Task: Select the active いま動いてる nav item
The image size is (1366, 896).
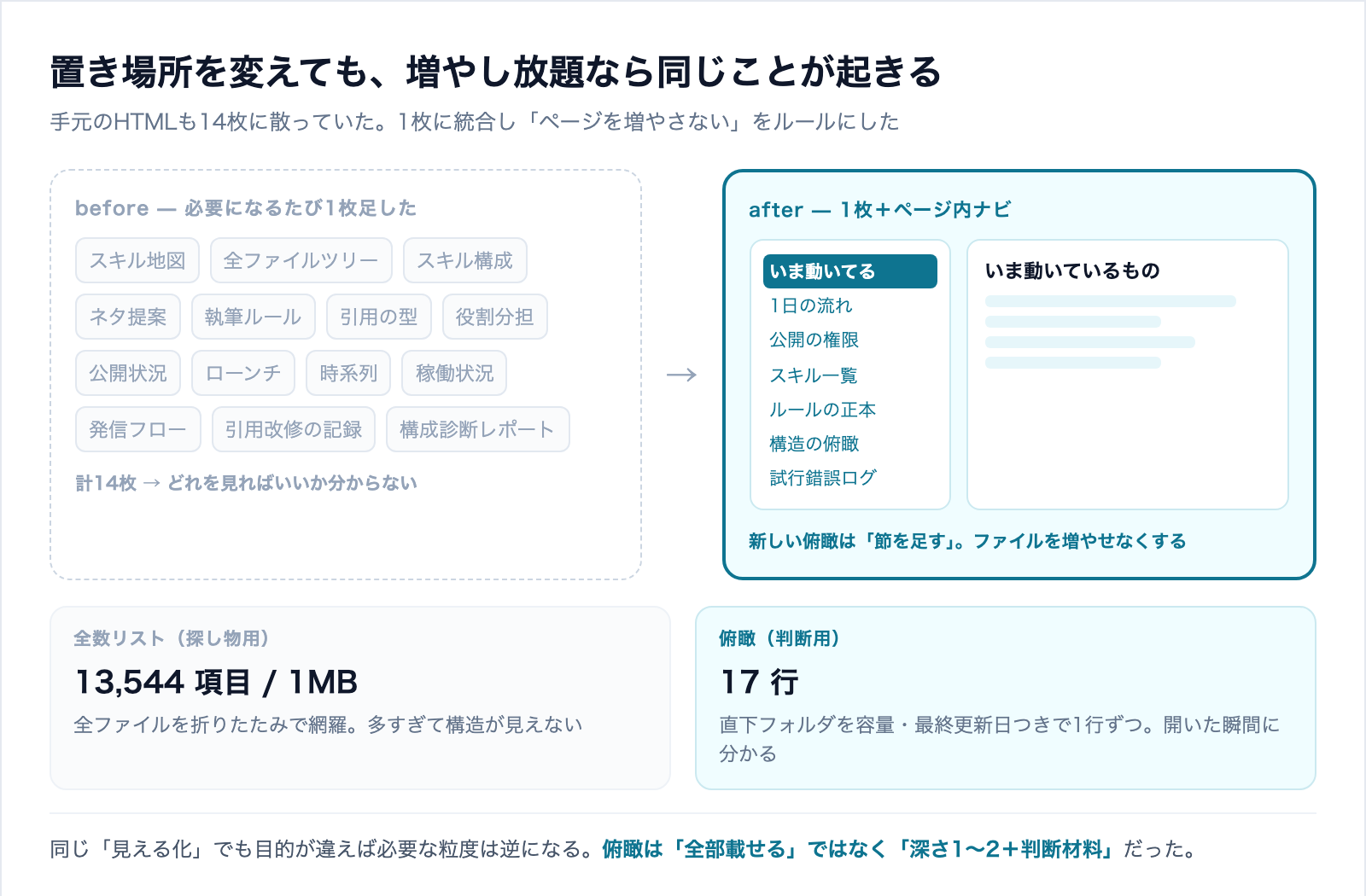Action: (850, 271)
